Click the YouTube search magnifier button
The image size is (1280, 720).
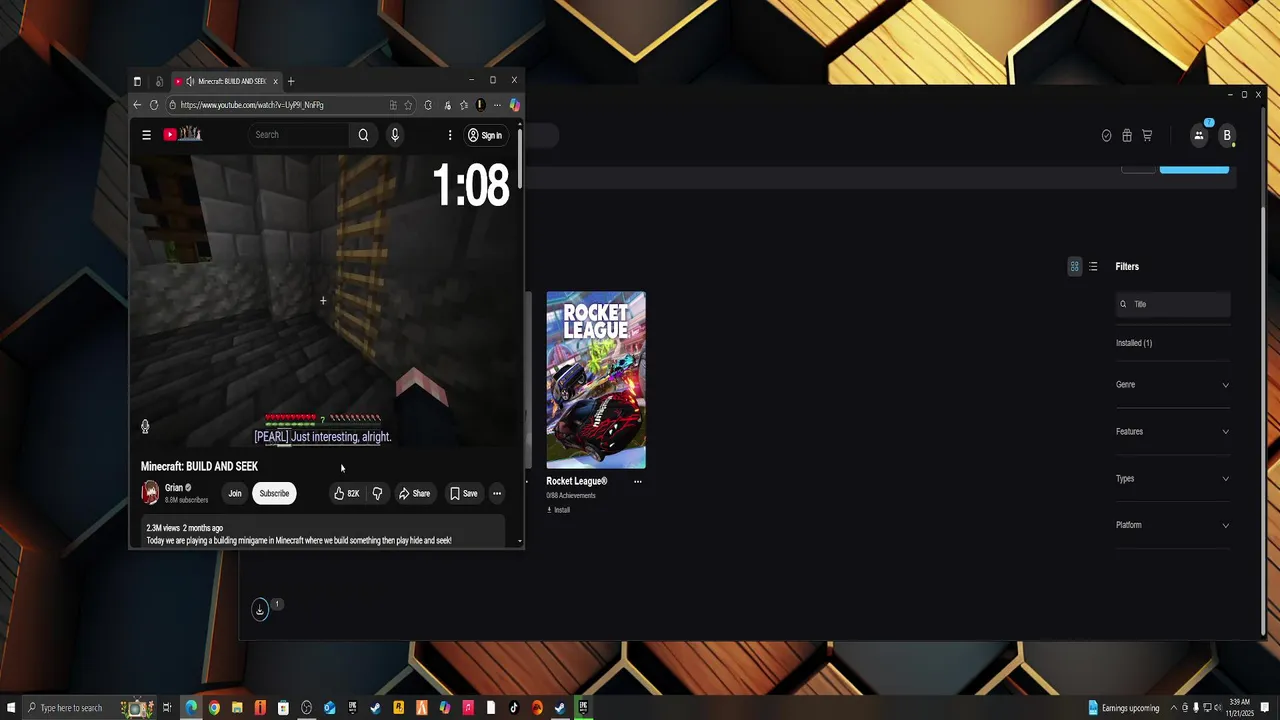pos(363,135)
